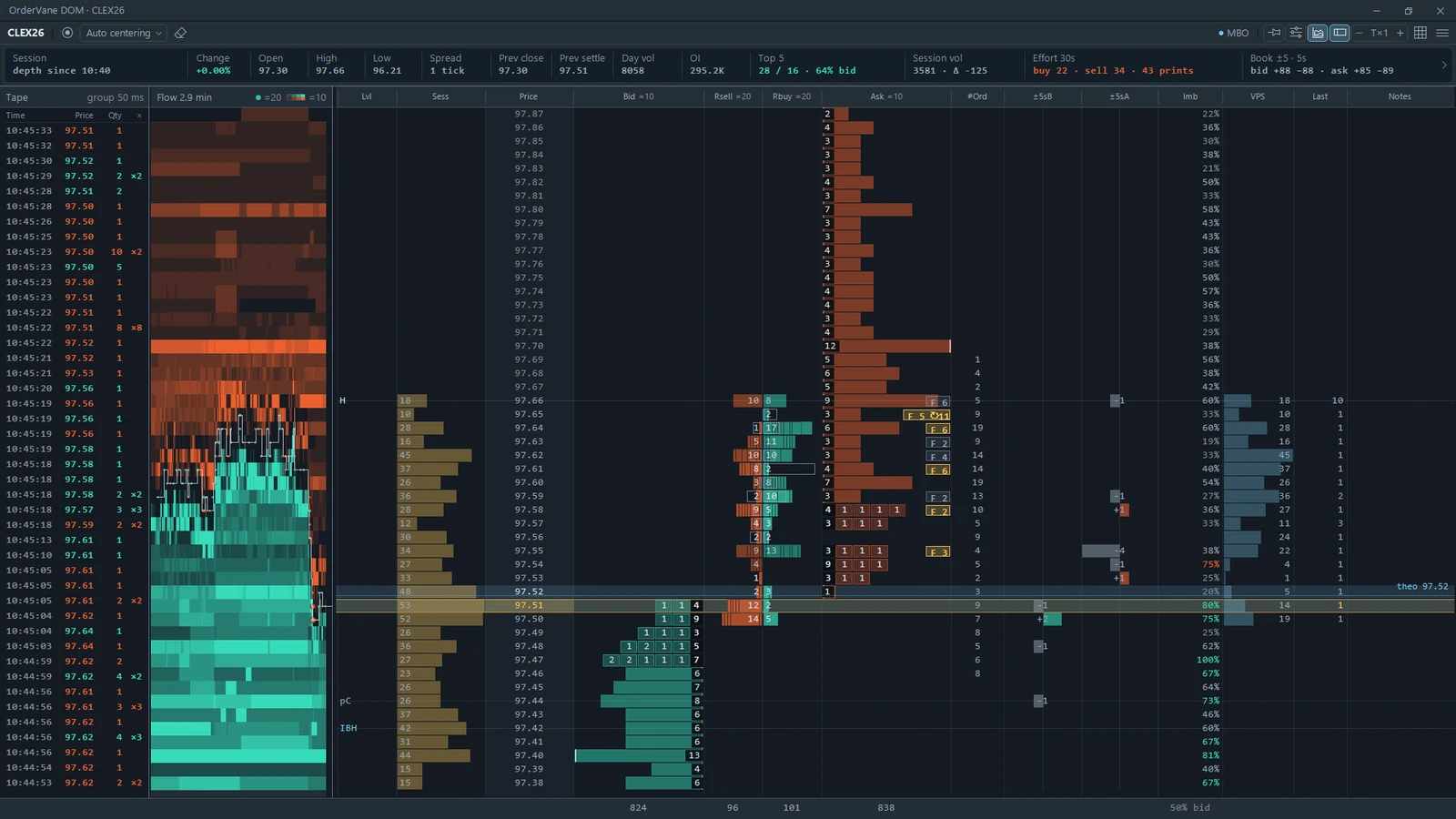Open the sliders settings icon

click(1296, 33)
